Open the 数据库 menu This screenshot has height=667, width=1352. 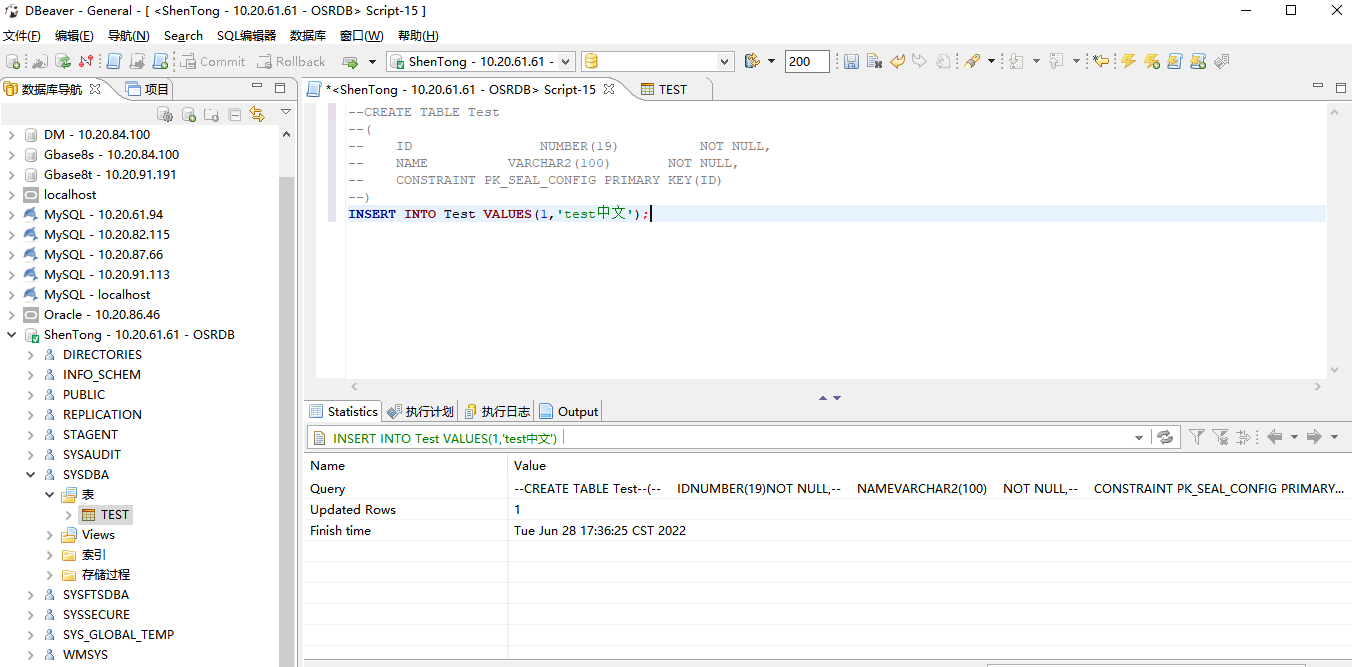[x=308, y=35]
